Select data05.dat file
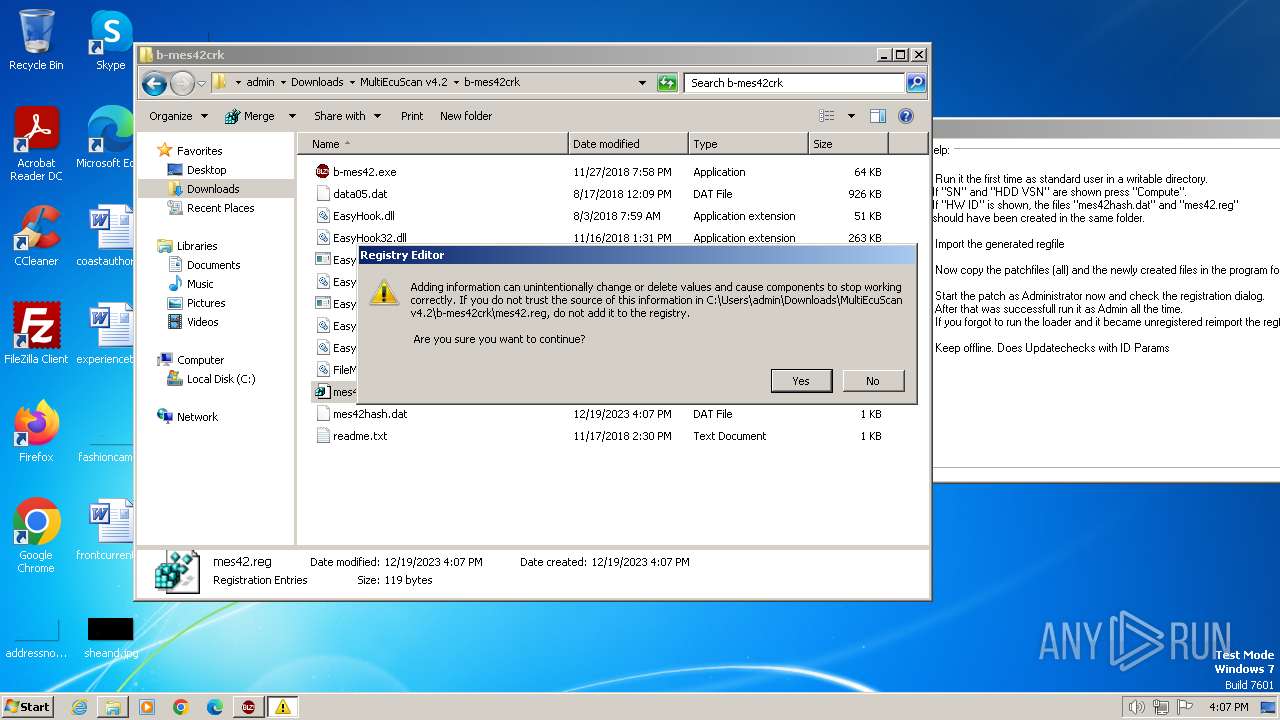This screenshot has width=1280, height=720. click(x=360, y=194)
